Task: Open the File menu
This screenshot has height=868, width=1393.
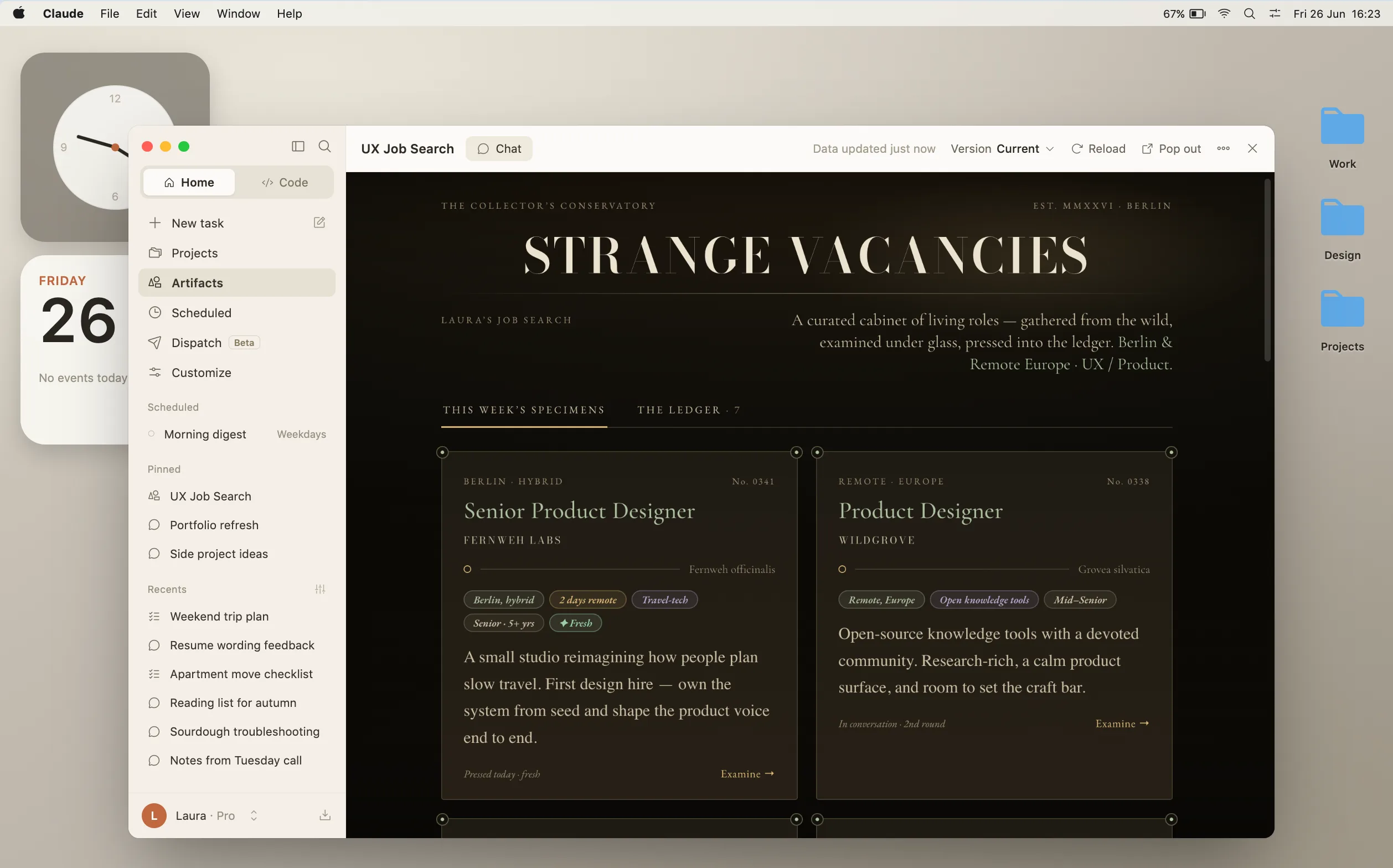Action: point(110,13)
